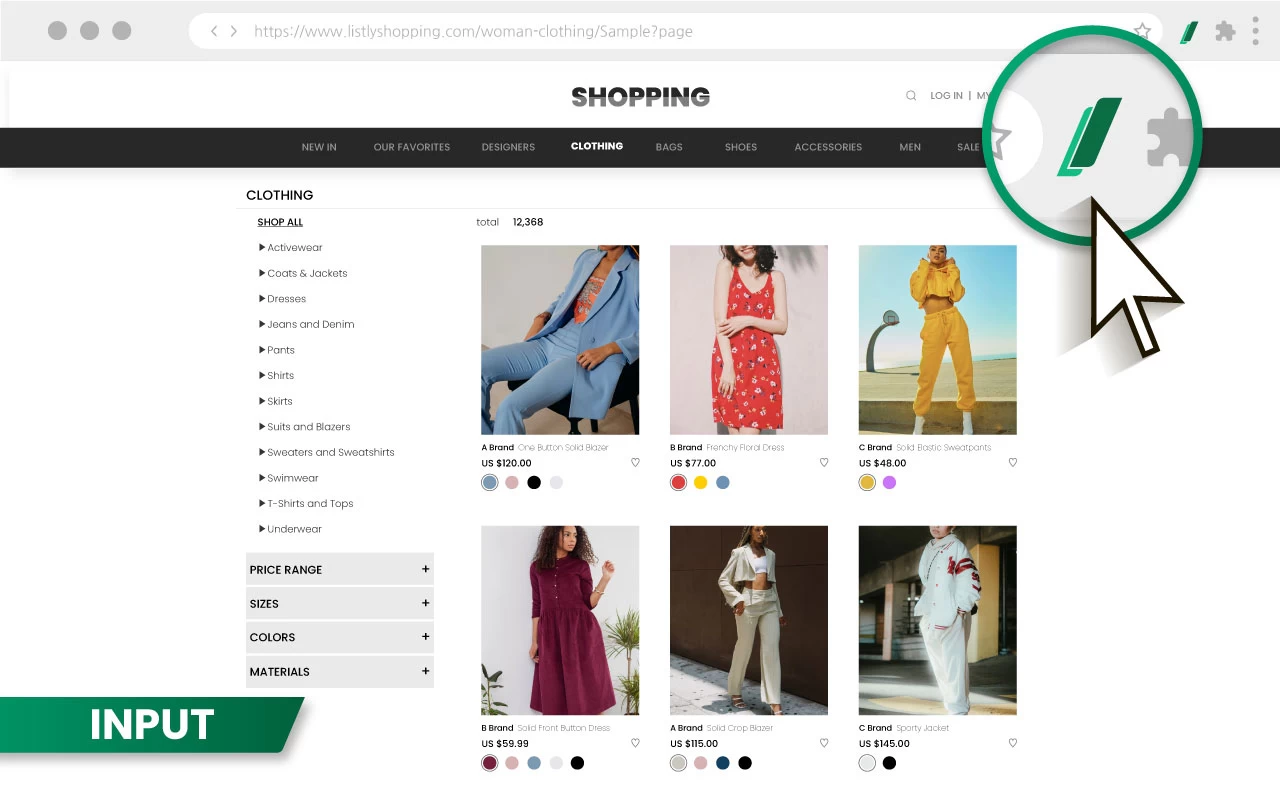1280x800 pixels.
Task: Open the browser extensions puzzle icon
Action: (x=1225, y=31)
